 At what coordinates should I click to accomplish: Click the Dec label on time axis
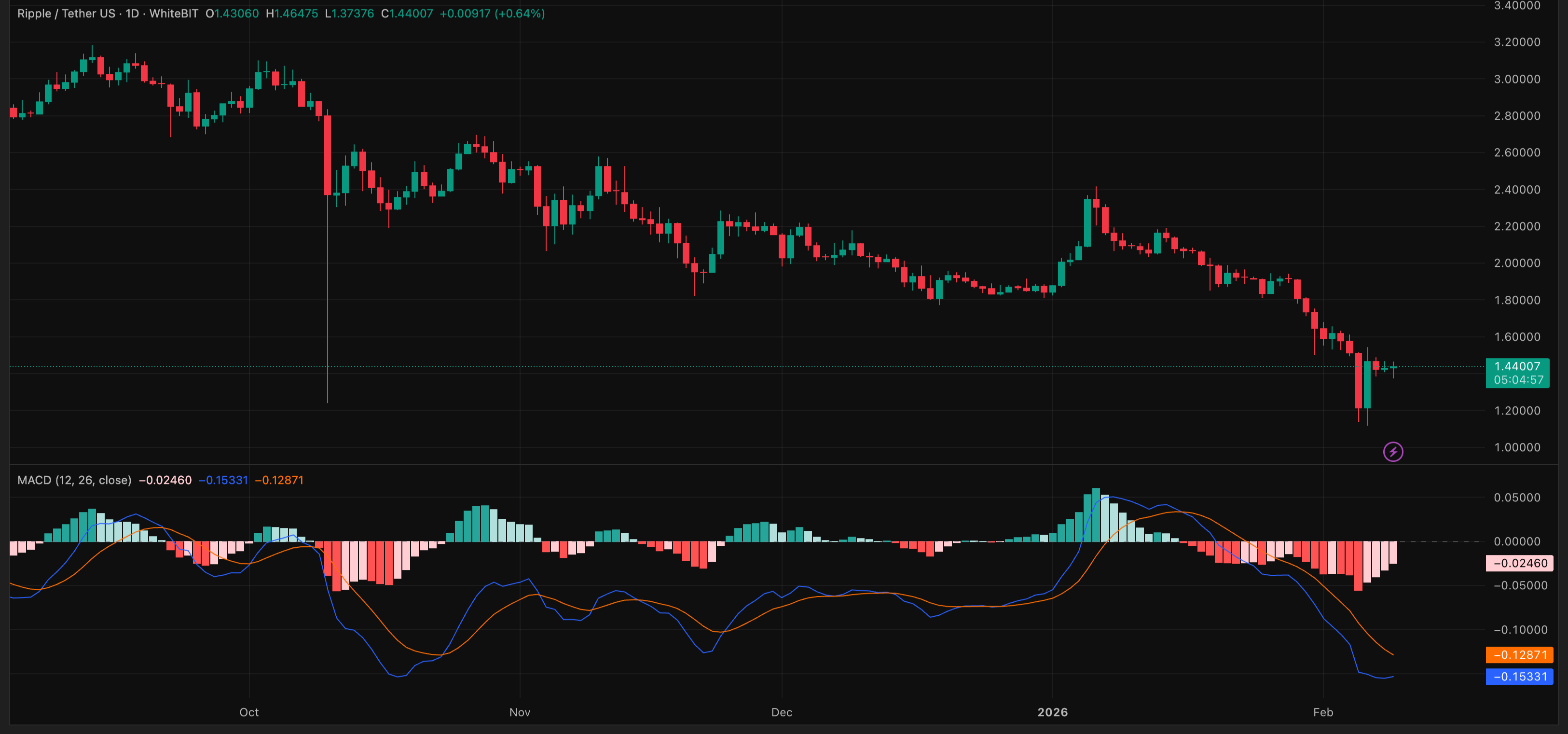(782, 712)
